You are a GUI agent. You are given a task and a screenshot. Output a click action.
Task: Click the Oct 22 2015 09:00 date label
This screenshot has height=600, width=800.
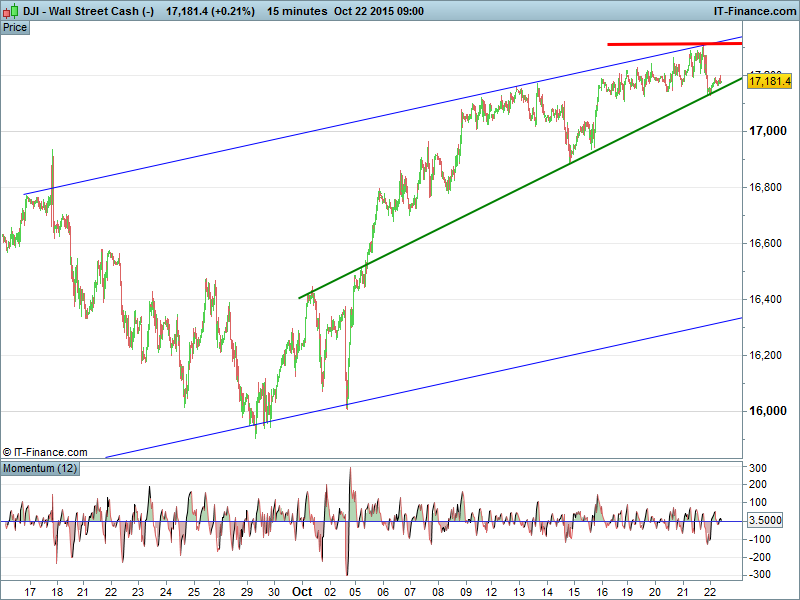click(x=379, y=11)
